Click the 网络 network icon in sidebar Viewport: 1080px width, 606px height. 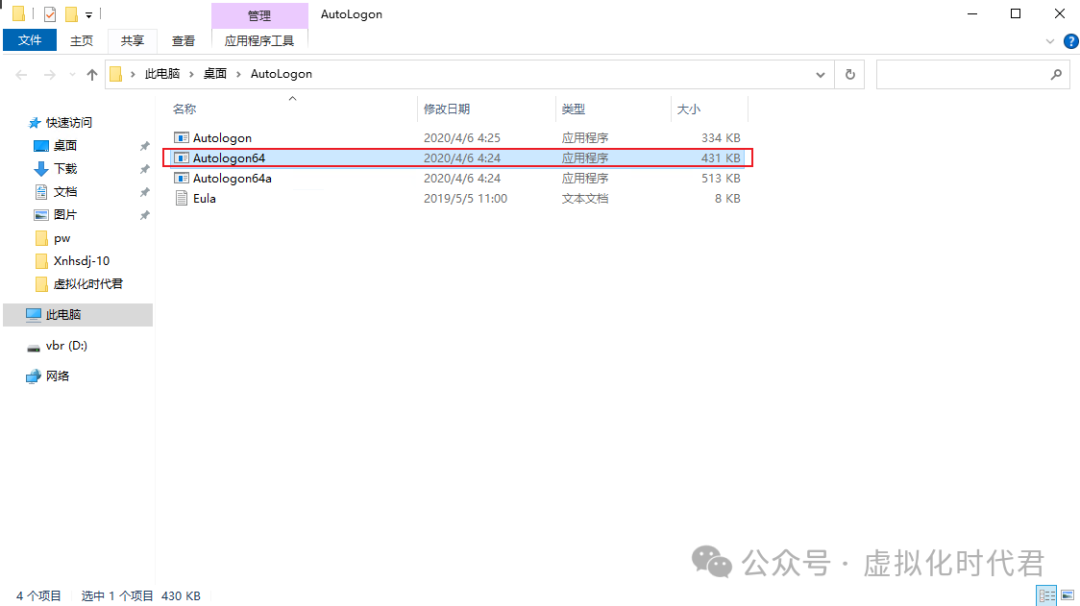[33, 376]
